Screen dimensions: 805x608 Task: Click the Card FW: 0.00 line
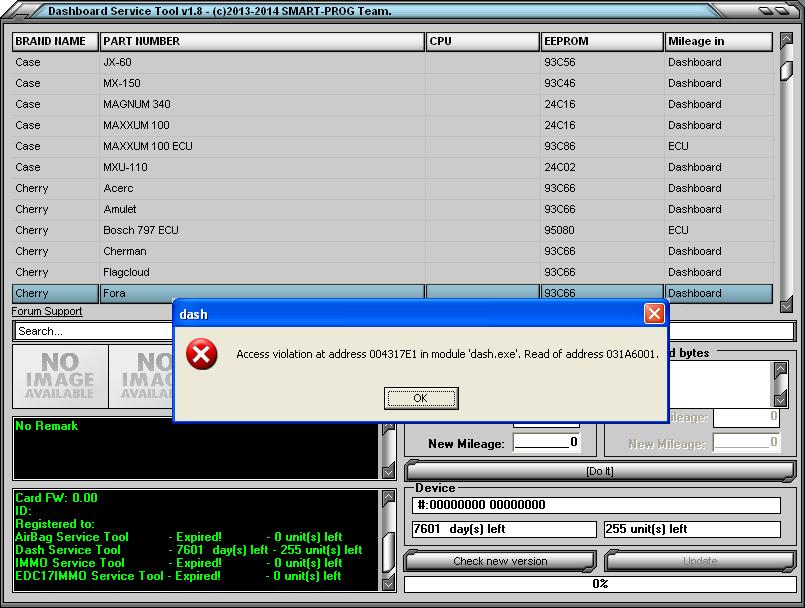(x=56, y=498)
